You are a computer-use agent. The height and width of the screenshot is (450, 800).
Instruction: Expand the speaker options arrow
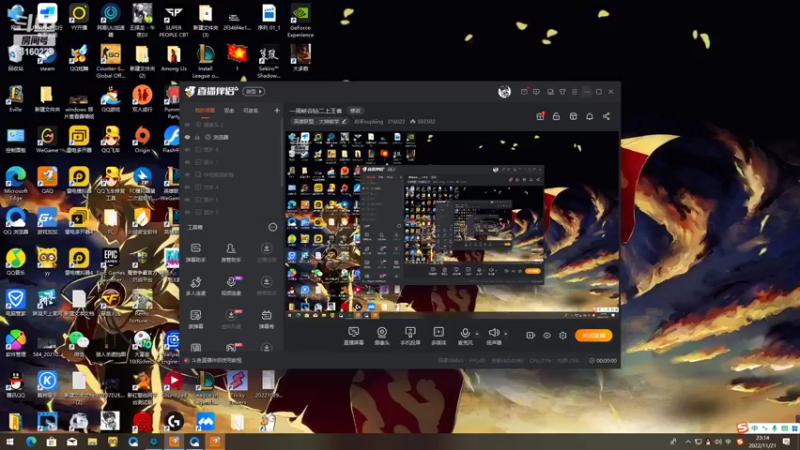coord(506,334)
